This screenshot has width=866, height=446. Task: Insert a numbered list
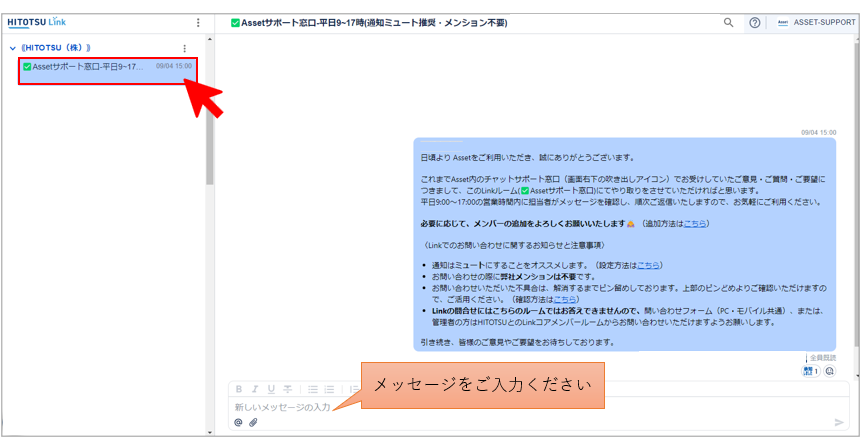point(329,389)
